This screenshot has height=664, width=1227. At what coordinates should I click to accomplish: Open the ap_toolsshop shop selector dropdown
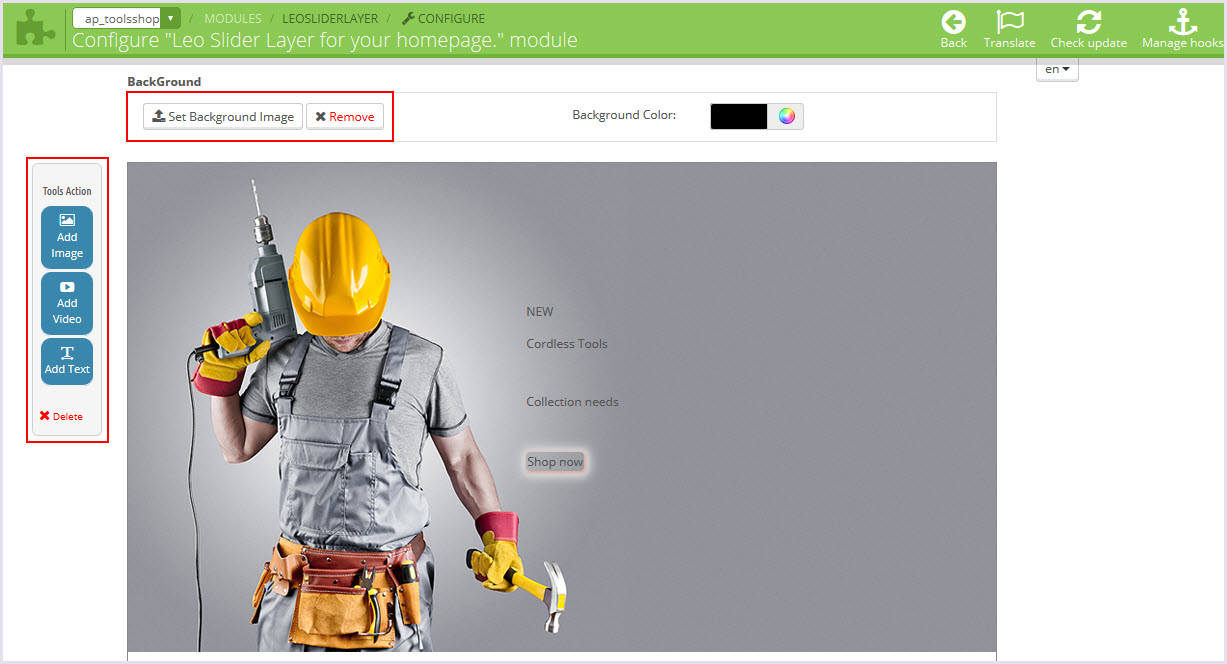(x=126, y=18)
